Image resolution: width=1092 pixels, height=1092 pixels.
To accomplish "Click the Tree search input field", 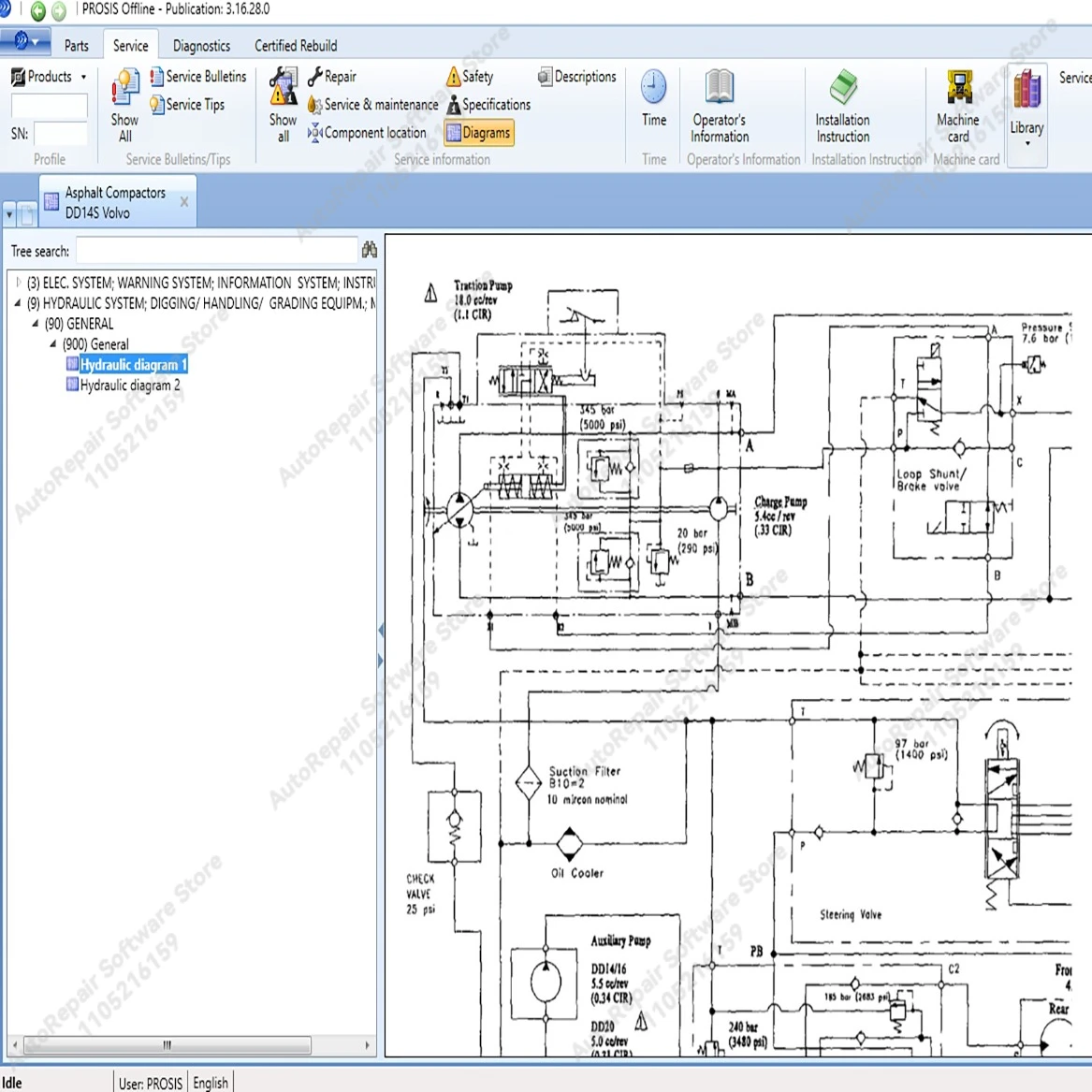I will [216, 251].
